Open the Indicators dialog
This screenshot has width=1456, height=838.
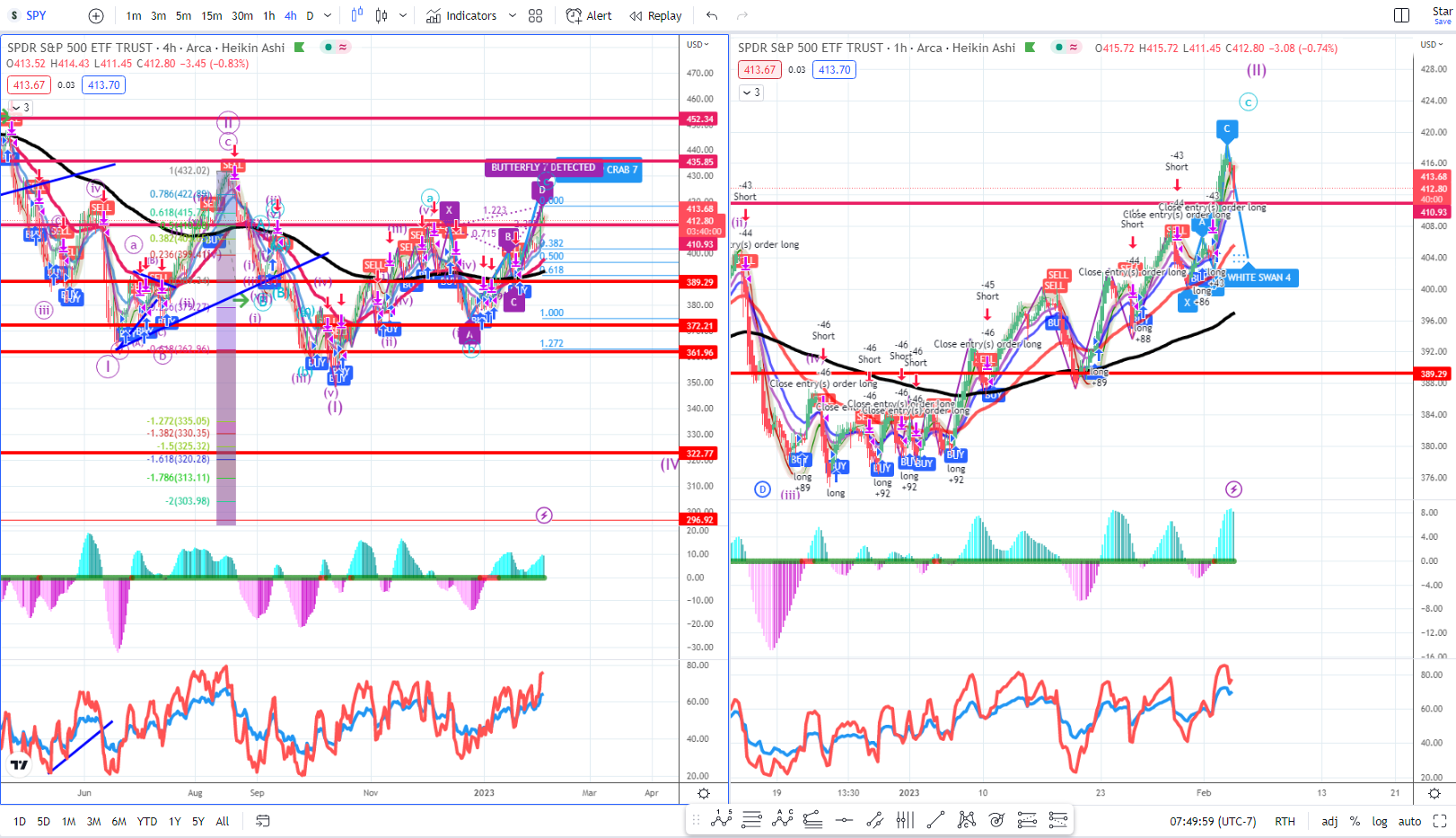point(461,15)
